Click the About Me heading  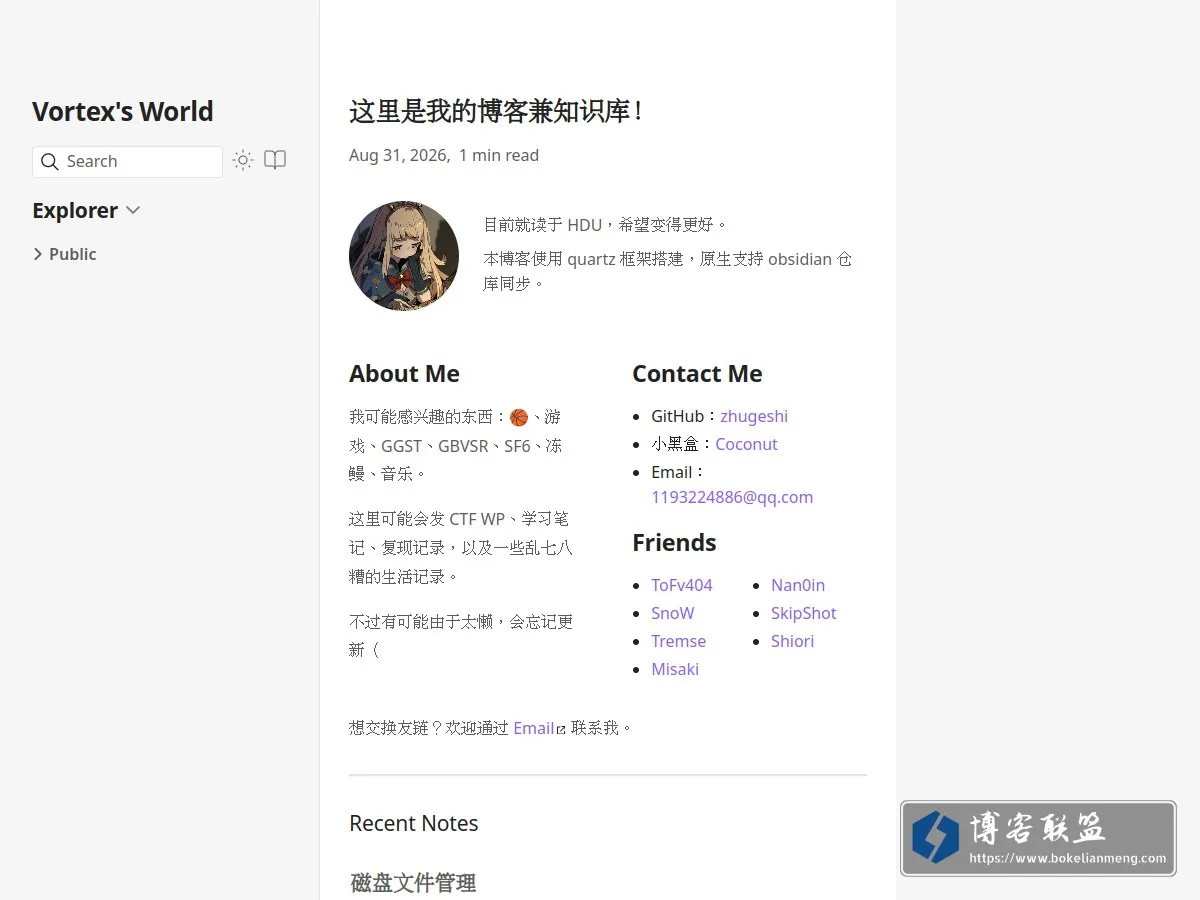(x=404, y=374)
